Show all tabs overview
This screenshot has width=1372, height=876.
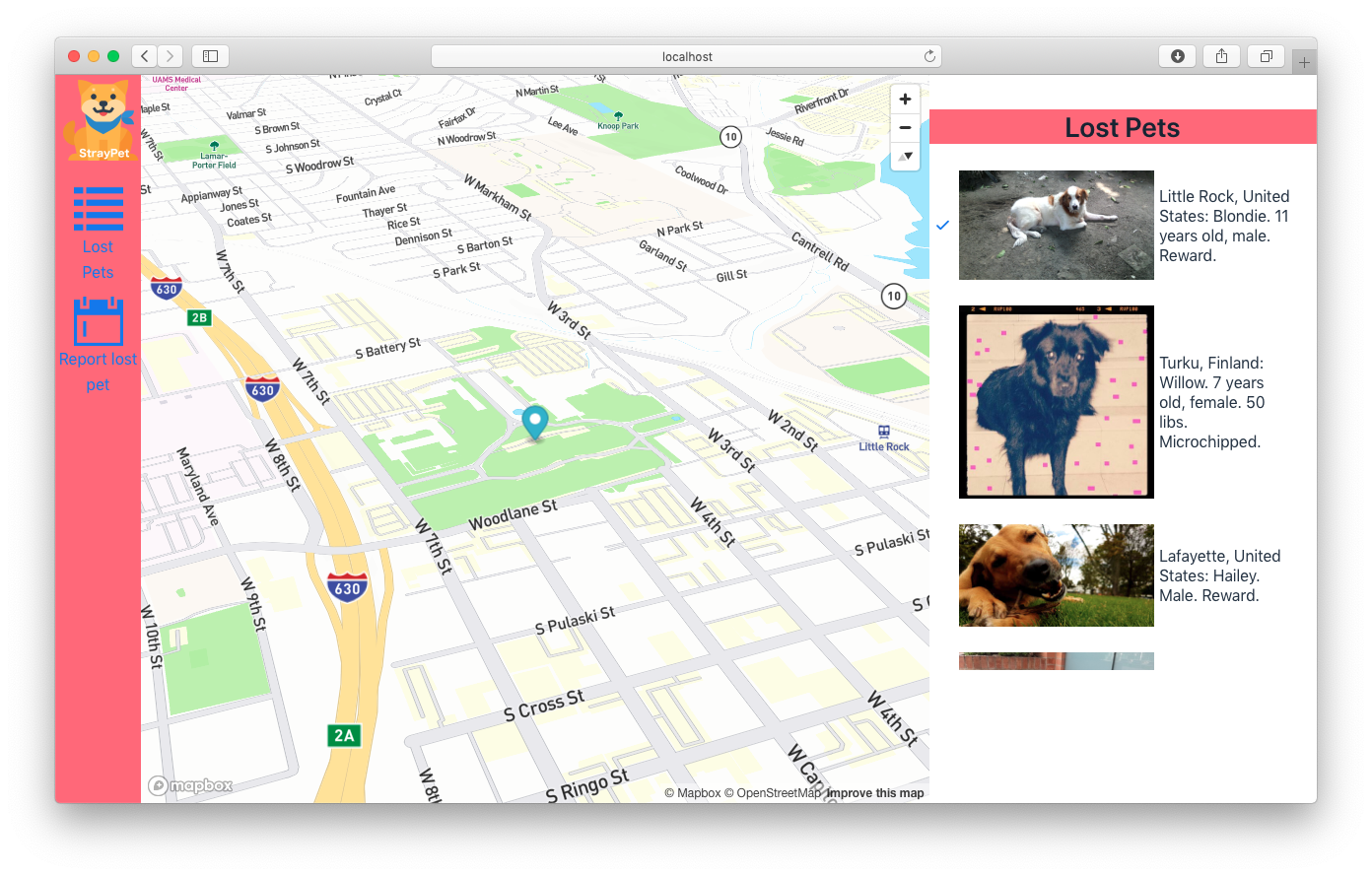1266,56
